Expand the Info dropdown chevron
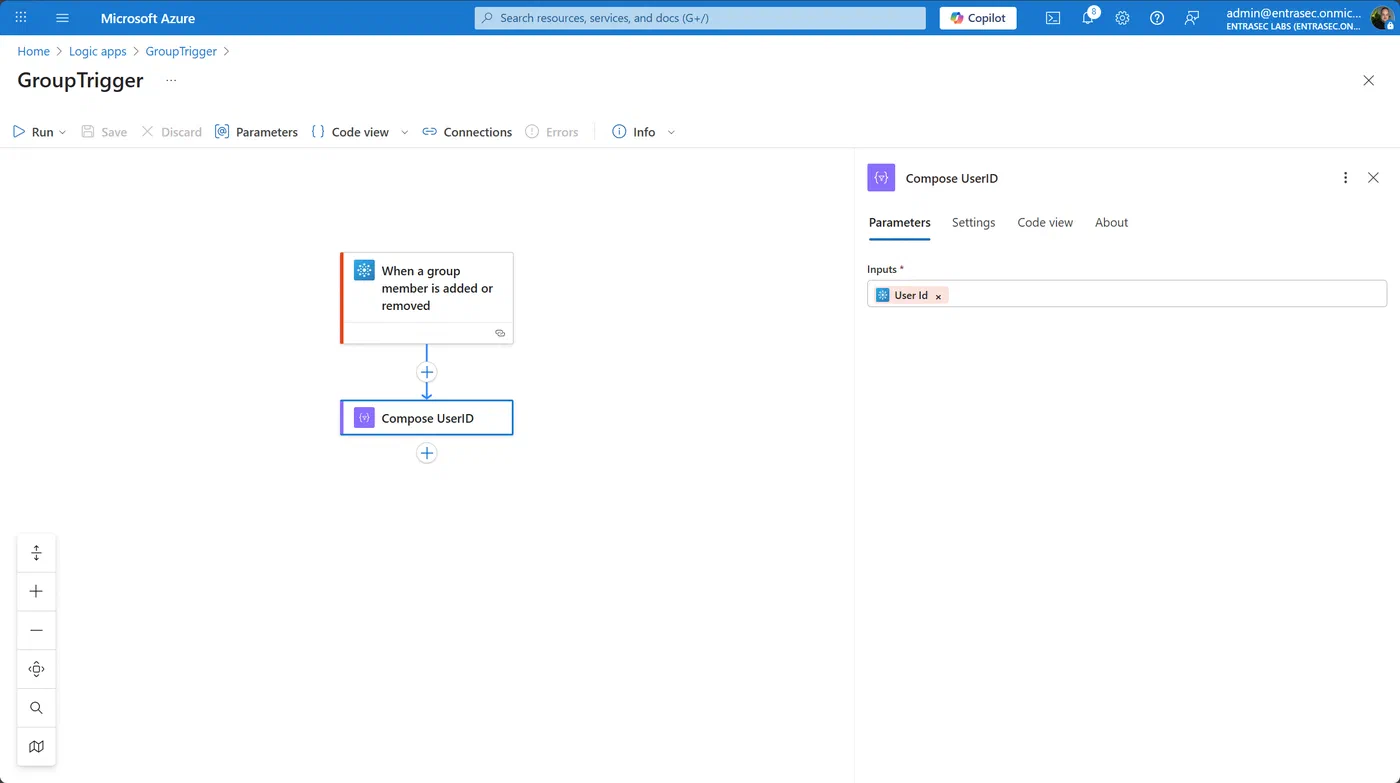This screenshot has height=783, width=1400. coord(671,132)
